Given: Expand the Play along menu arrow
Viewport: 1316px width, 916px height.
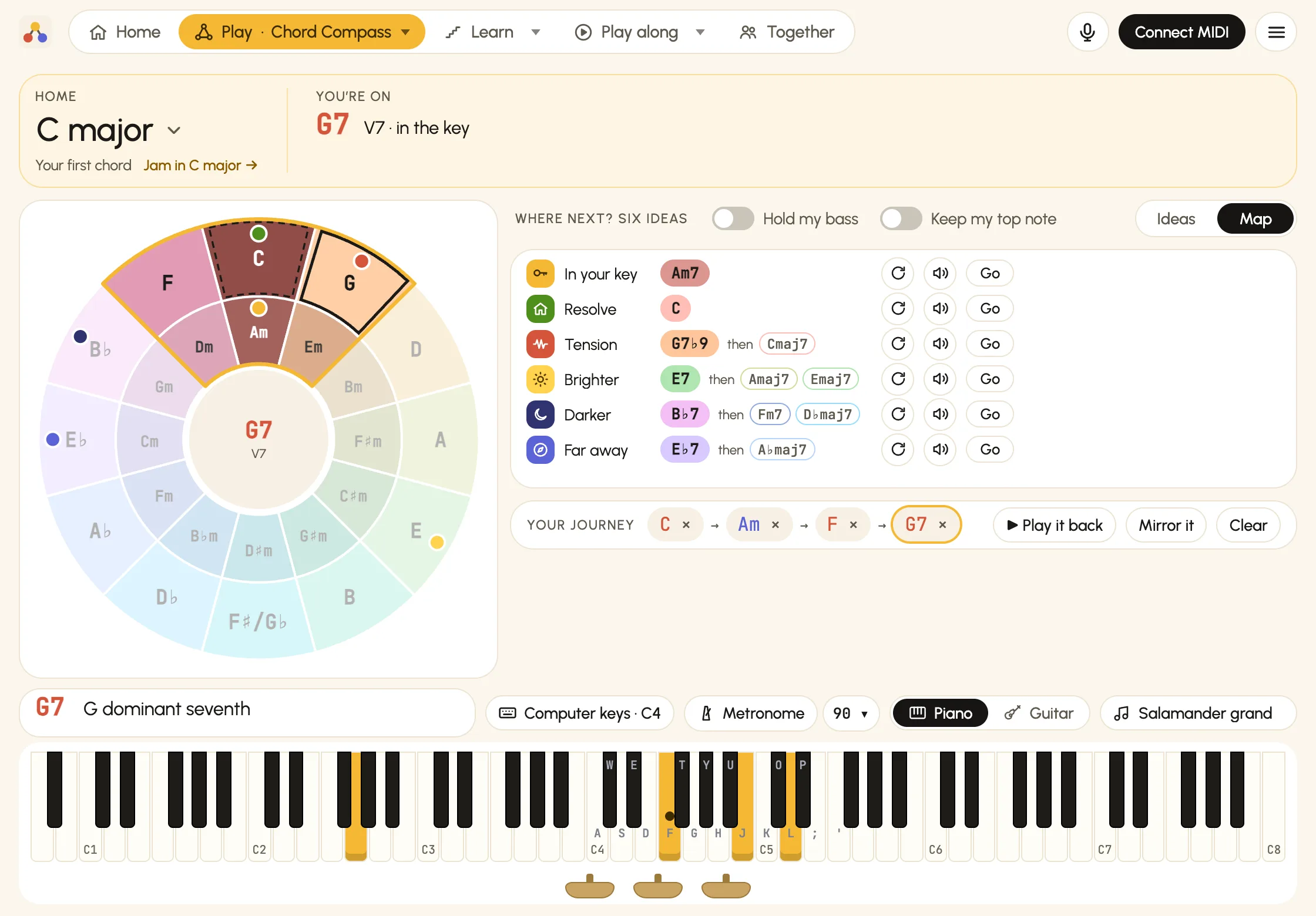Looking at the screenshot, I should pos(700,32).
